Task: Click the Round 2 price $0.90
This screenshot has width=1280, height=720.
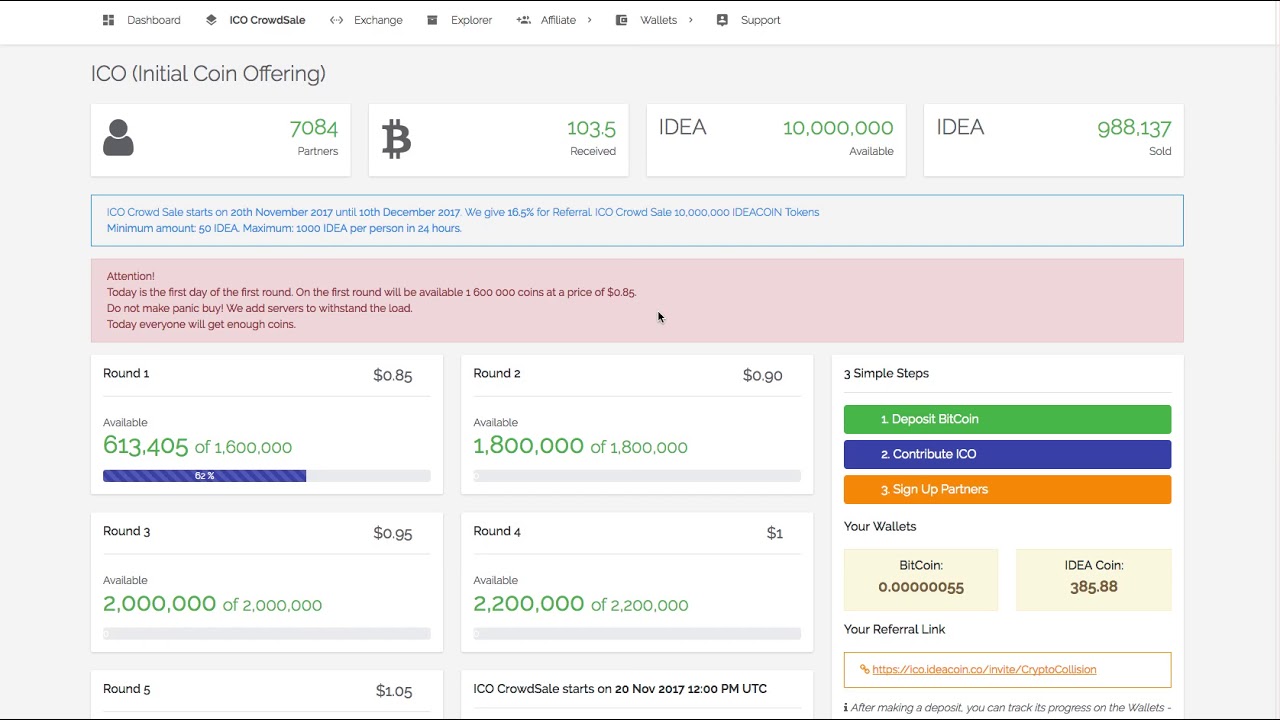Action: click(x=762, y=375)
